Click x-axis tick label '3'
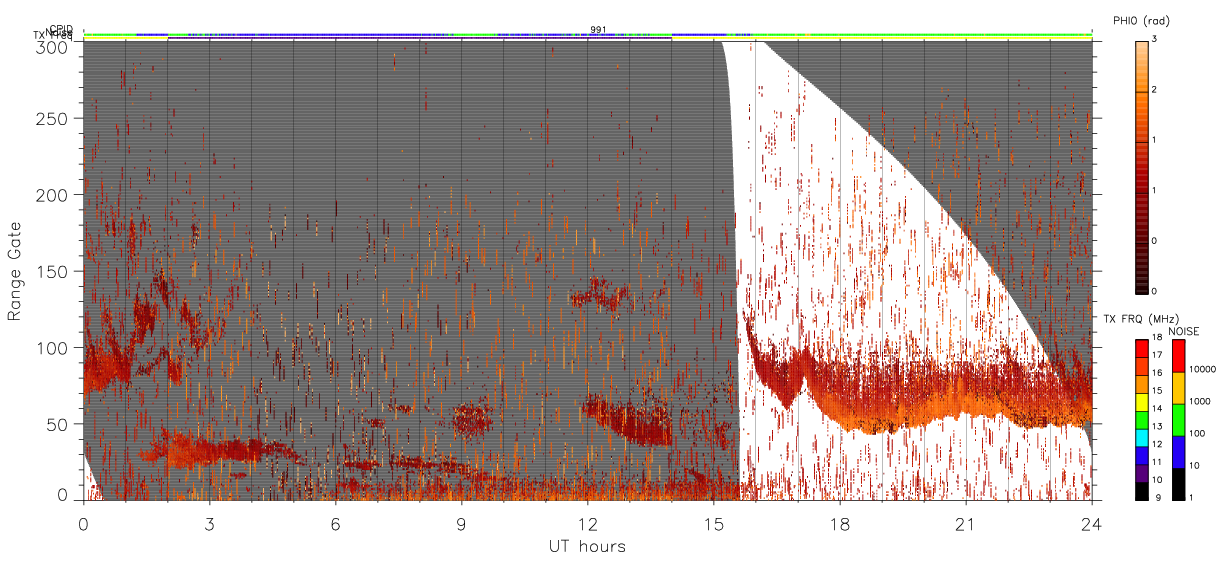The image size is (1228, 567). (x=209, y=523)
